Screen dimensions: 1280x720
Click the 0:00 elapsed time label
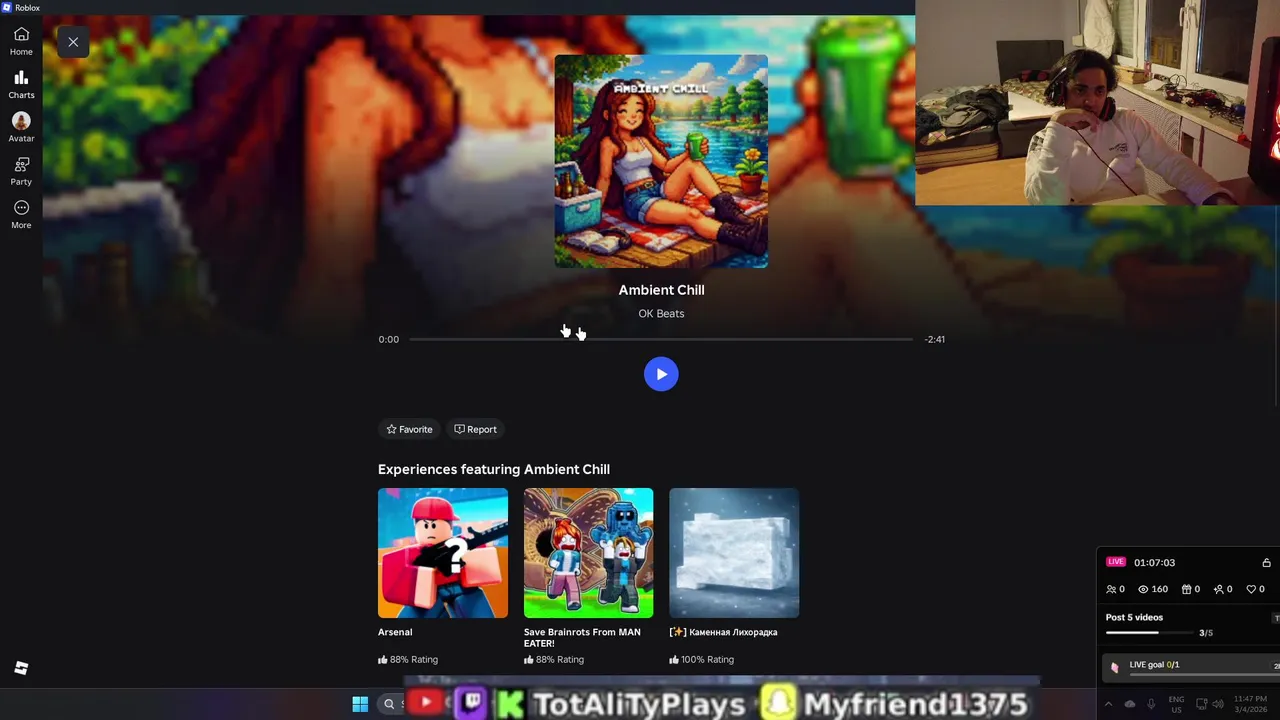click(x=389, y=339)
